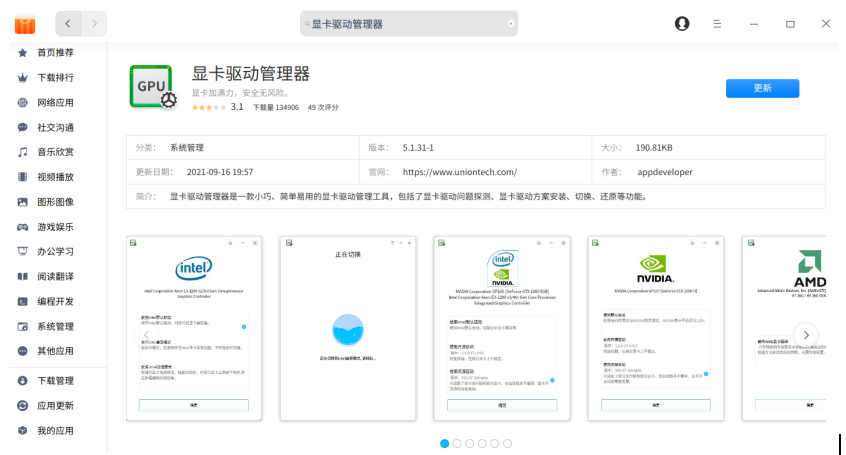The image size is (846, 455).
Task: Select the fifth carousel page dot
Action: click(x=495, y=444)
